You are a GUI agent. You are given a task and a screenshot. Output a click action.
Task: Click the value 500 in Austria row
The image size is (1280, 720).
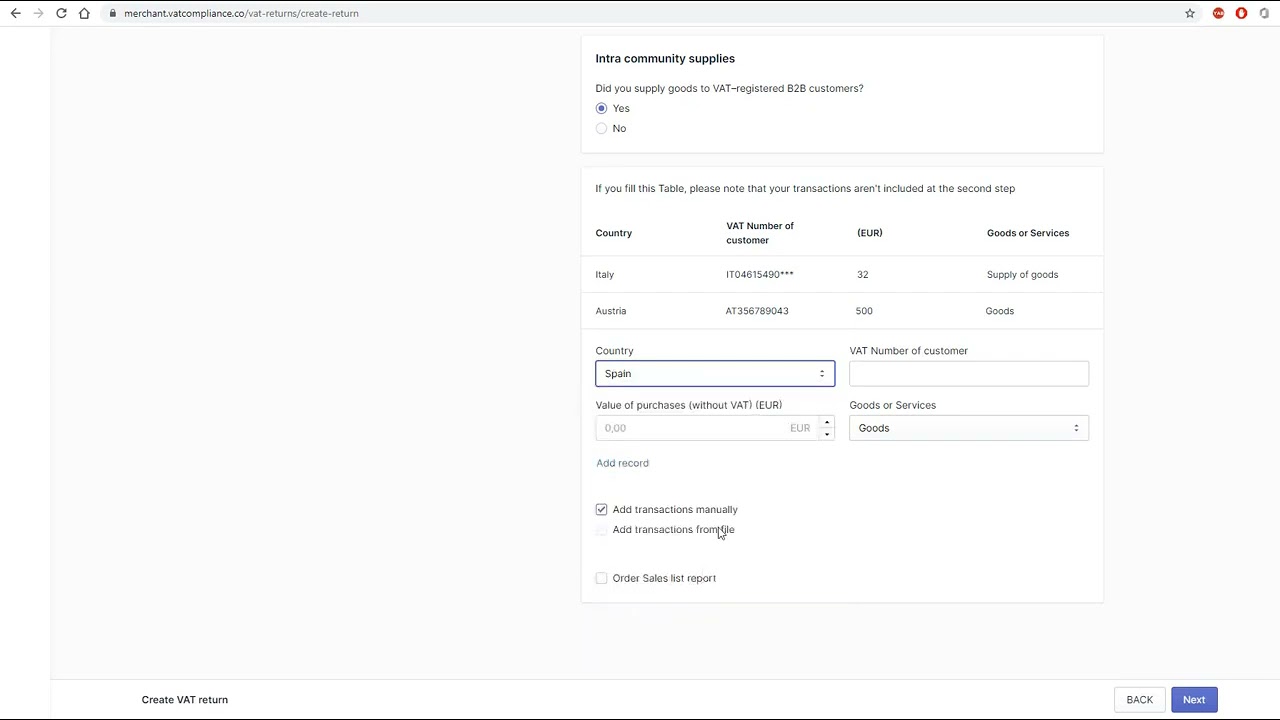point(864,311)
